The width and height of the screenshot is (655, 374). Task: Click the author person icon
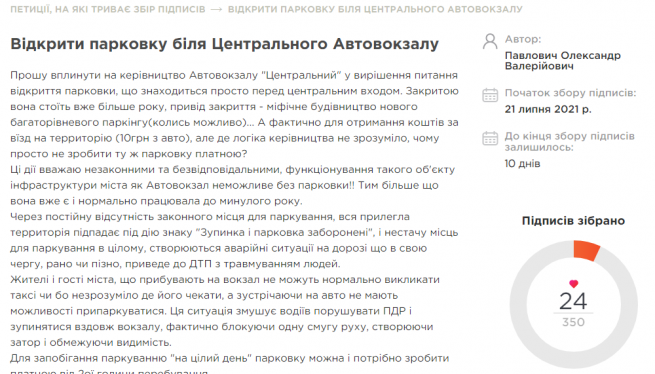[490, 42]
